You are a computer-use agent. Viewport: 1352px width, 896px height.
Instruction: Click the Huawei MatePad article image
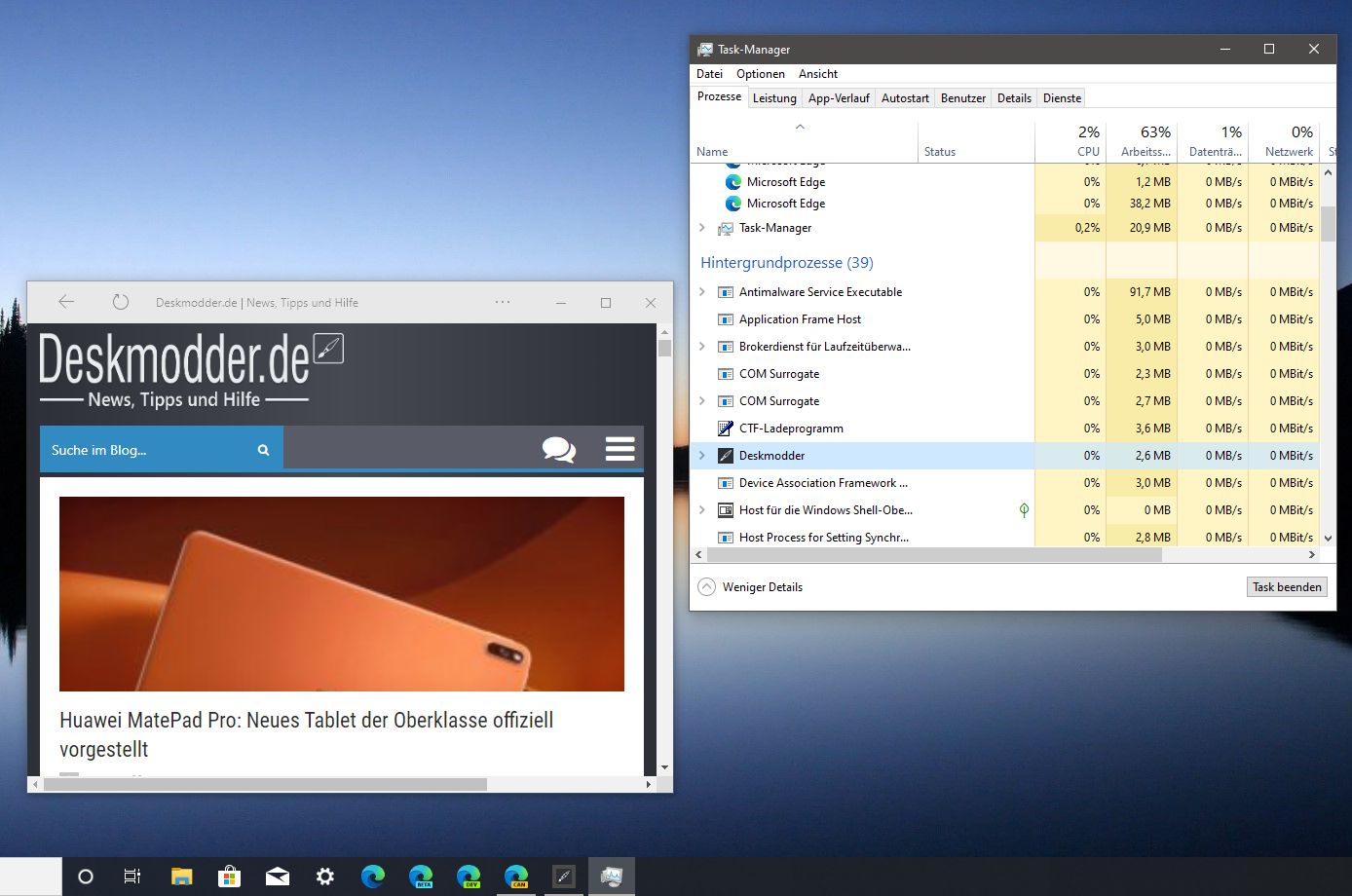click(x=342, y=594)
